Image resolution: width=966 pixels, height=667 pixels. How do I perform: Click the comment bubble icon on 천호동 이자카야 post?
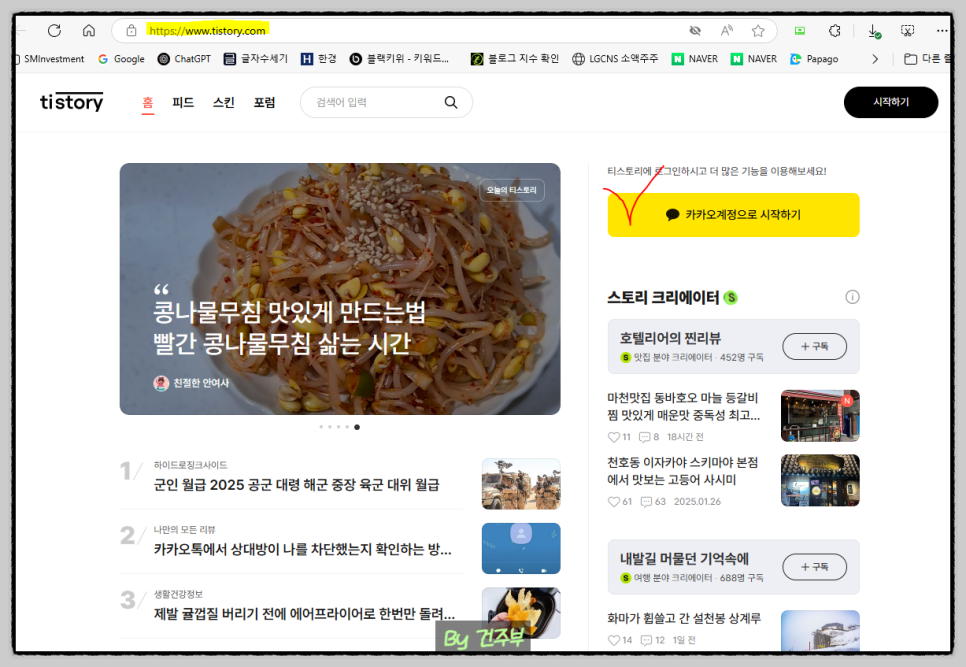click(648, 500)
